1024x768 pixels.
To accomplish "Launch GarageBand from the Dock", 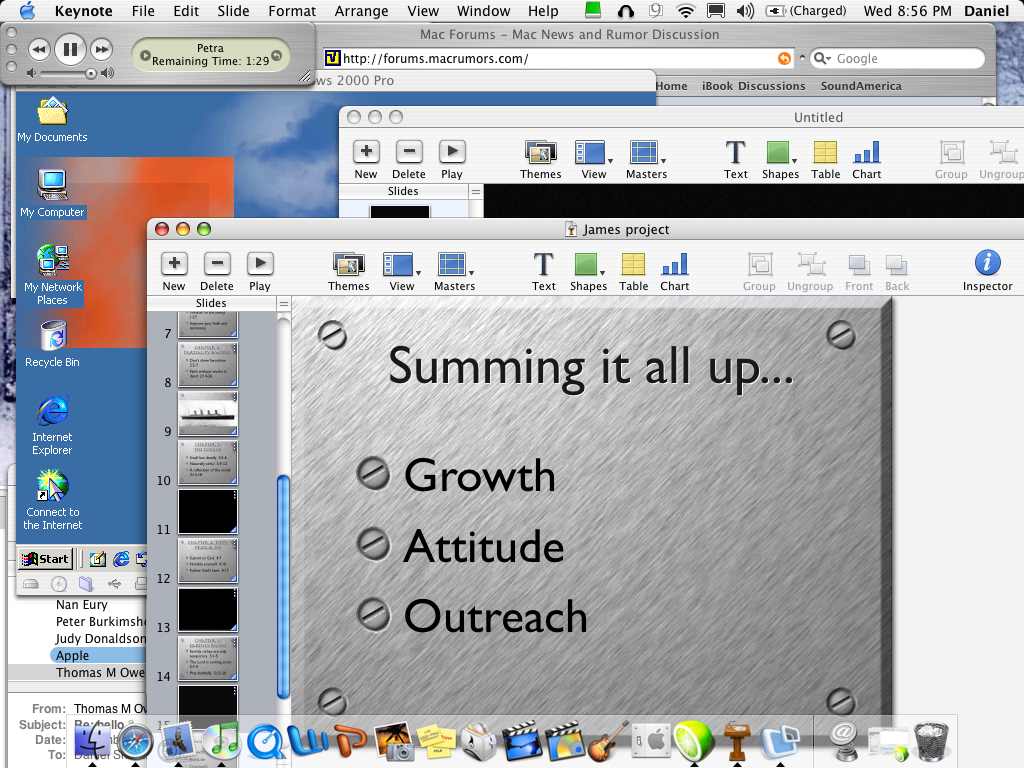I will [x=608, y=742].
